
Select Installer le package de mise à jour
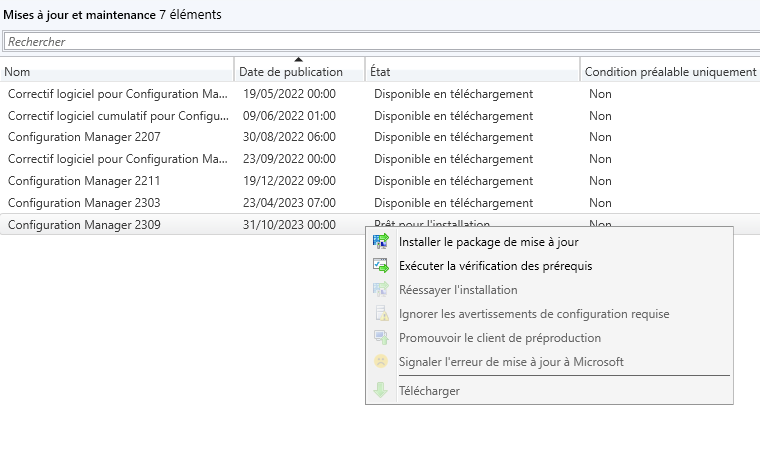point(488,242)
